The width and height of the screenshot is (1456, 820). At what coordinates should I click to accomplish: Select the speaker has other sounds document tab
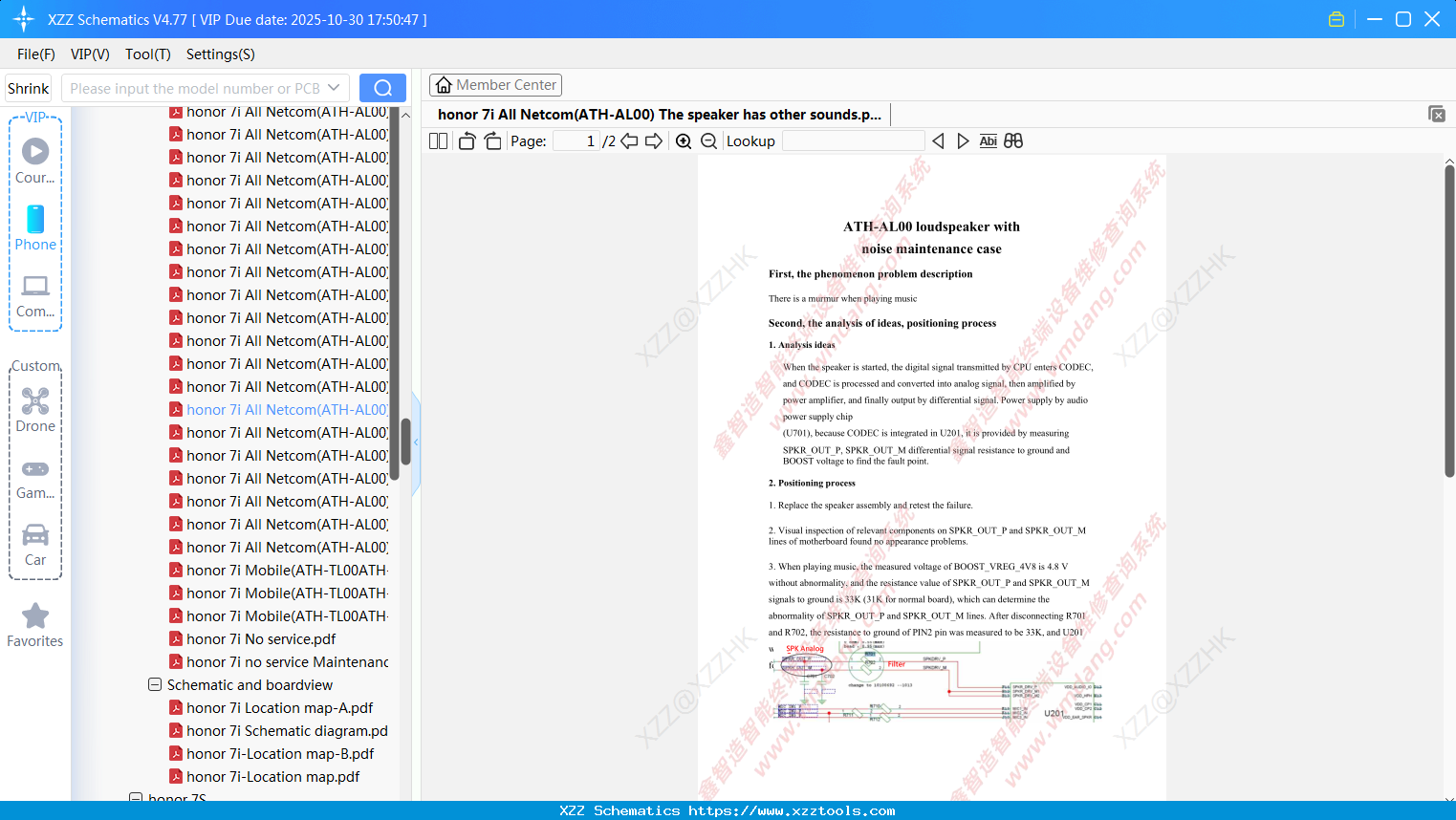click(660, 115)
